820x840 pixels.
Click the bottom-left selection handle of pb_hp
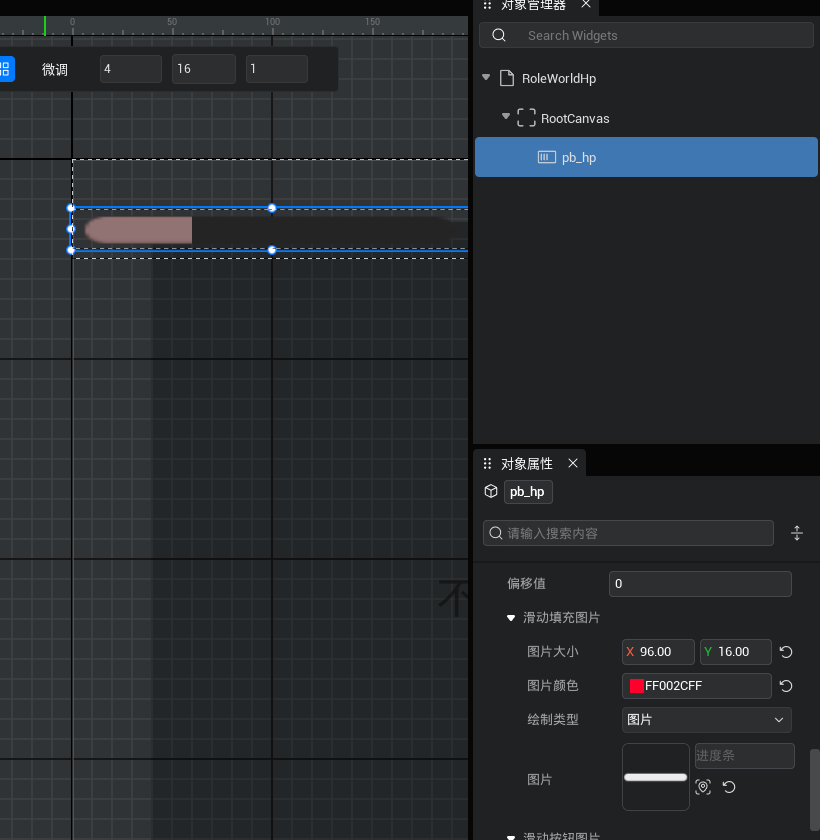71,250
